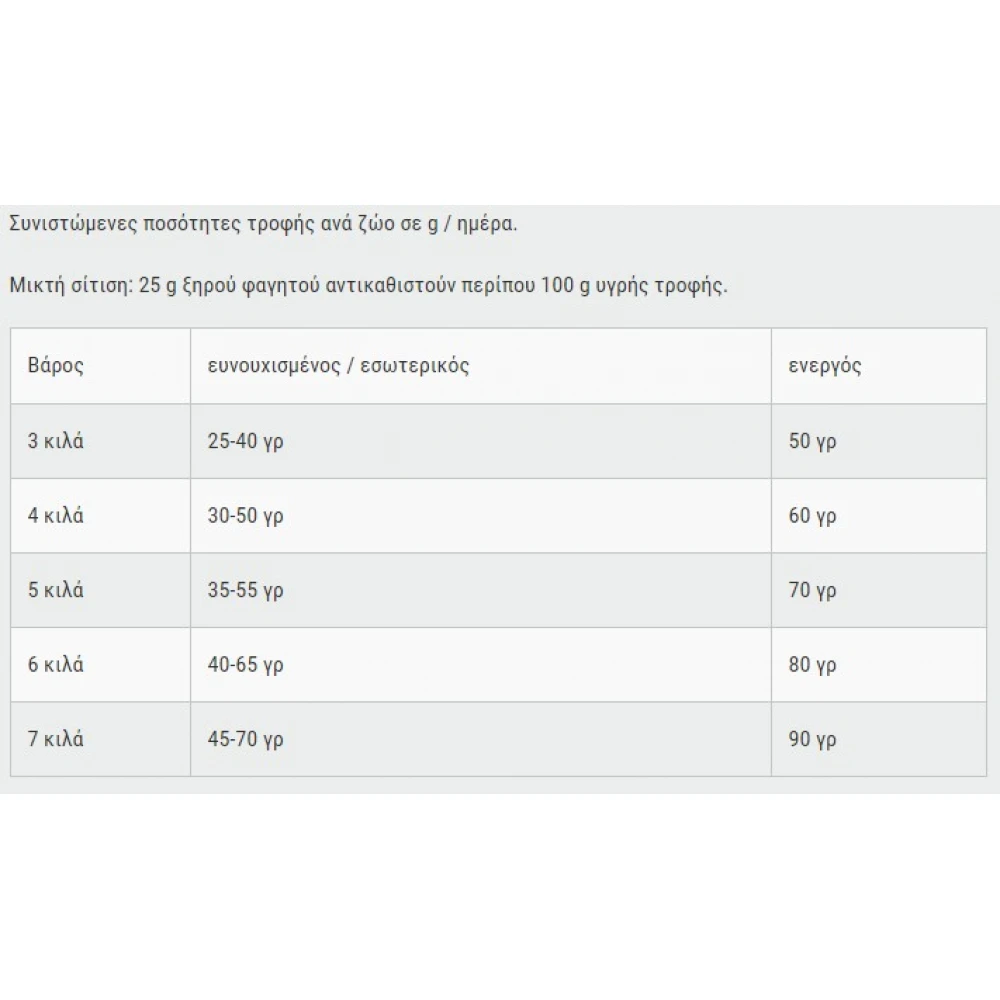Select the "5 κιλά" weight cell
The height and width of the screenshot is (1000, 1000).
[56, 590]
